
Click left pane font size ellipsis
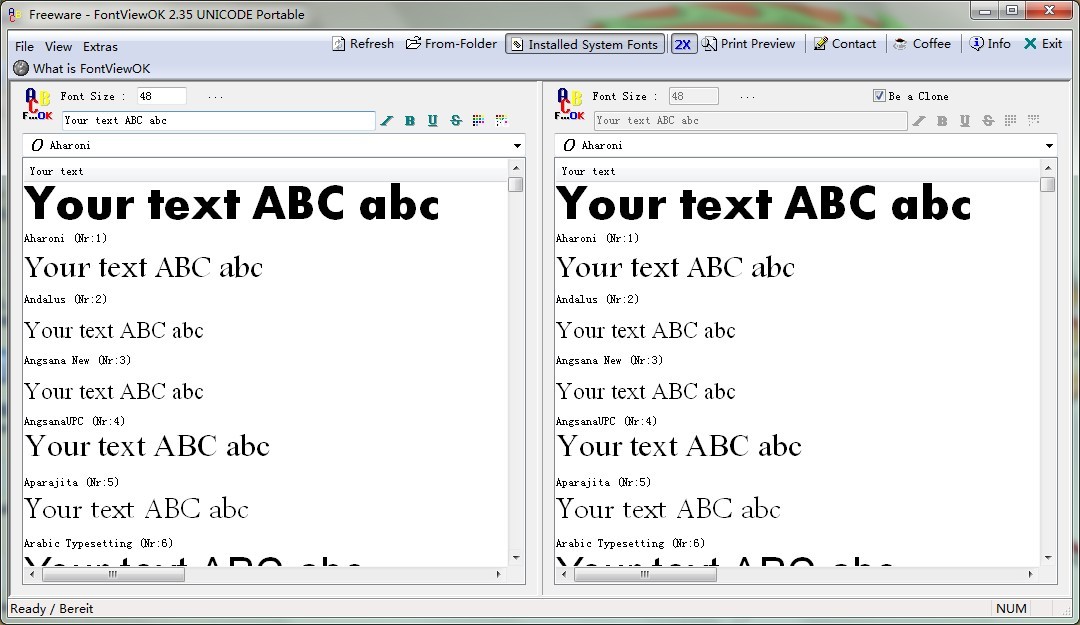(215, 97)
